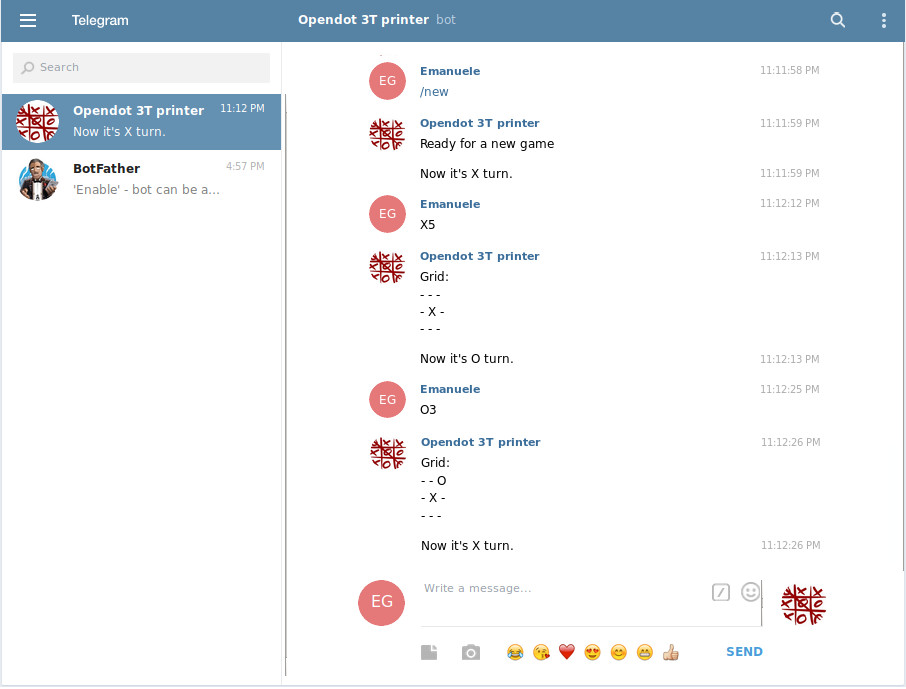Click bot name above 'Ready for a new game'
This screenshot has height=689, width=906.
tap(480, 123)
